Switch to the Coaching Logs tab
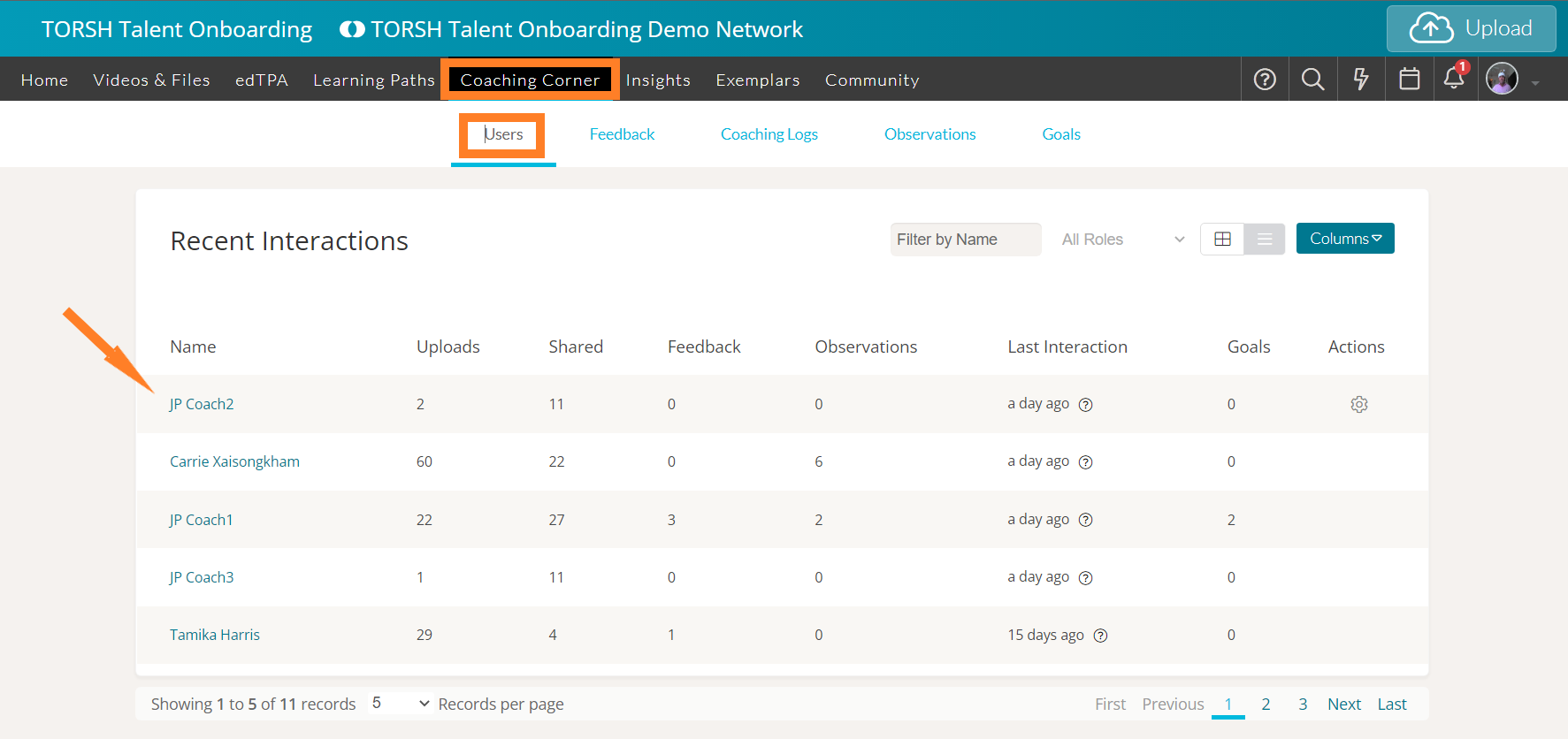1568x739 pixels. tap(769, 134)
